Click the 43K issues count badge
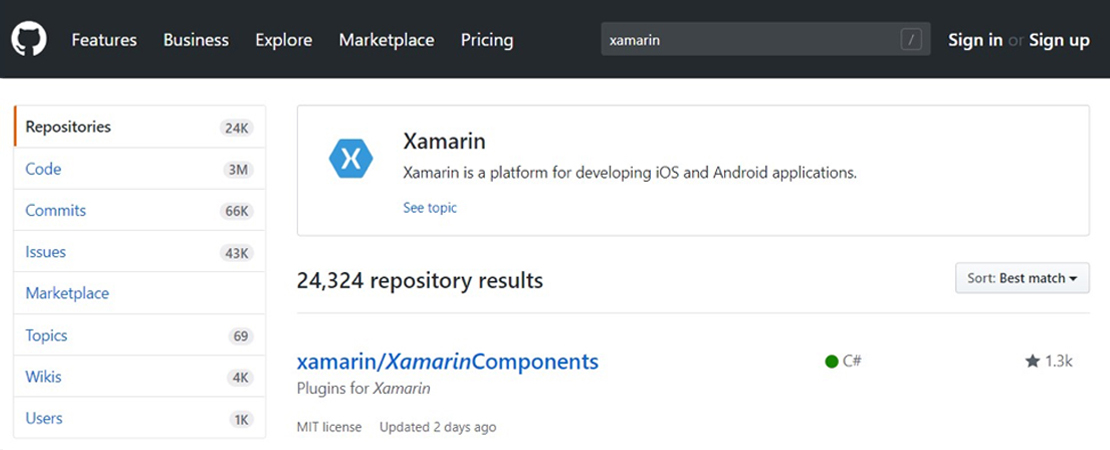 tap(236, 253)
